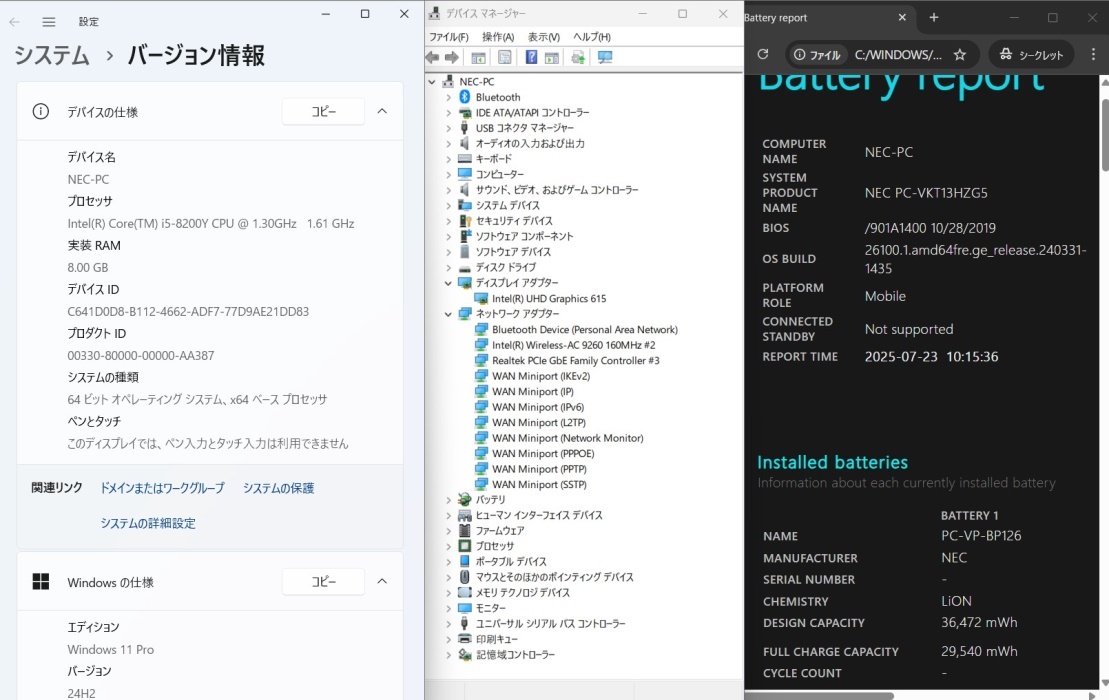This screenshot has width=1109, height=700.
Task: Open the 表示(V) menu
Action: pyautogui.click(x=543, y=37)
